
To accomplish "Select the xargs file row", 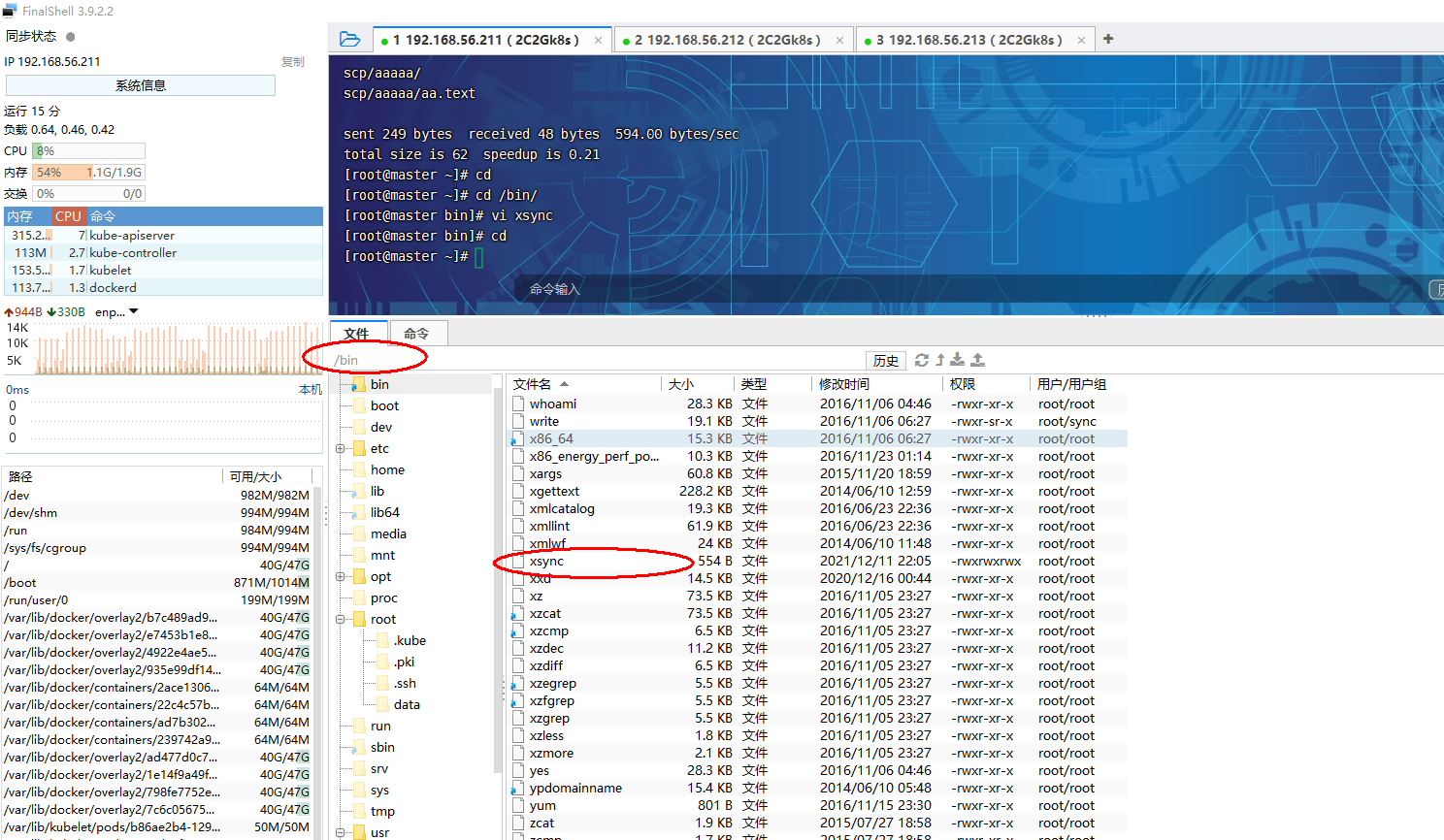I will [818, 473].
